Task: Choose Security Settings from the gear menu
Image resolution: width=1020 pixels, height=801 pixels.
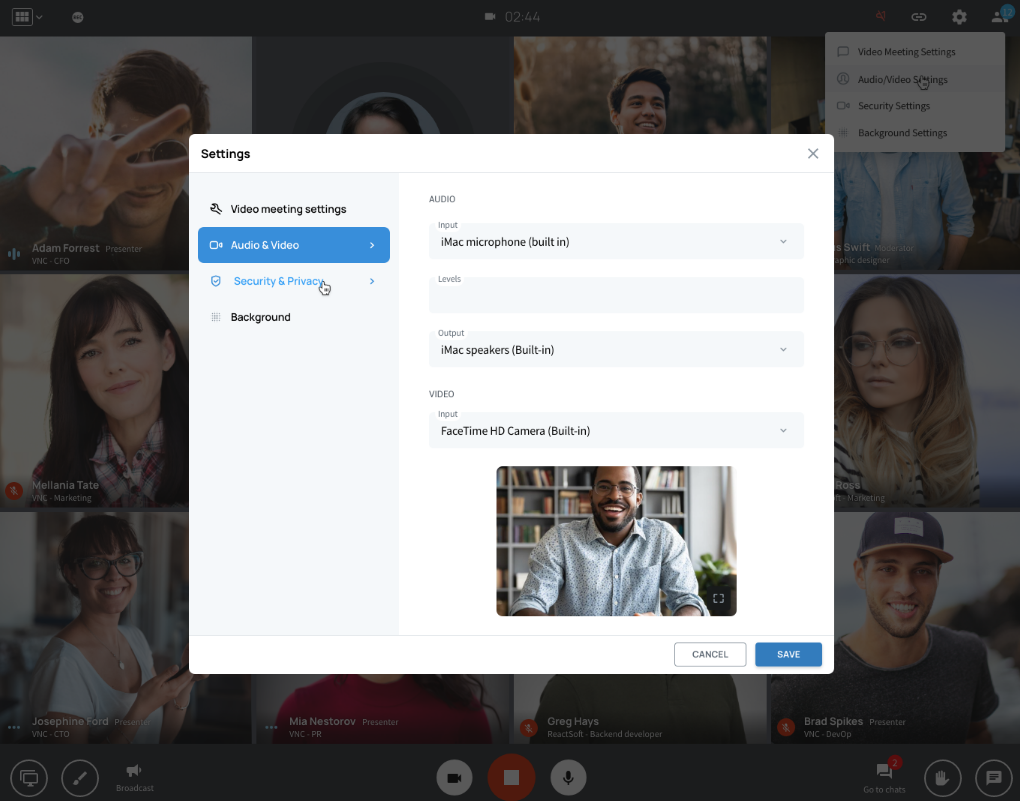Action: pos(915,105)
